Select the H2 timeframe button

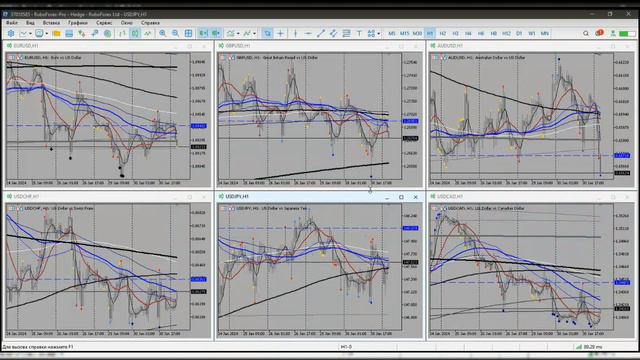(442, 33)
